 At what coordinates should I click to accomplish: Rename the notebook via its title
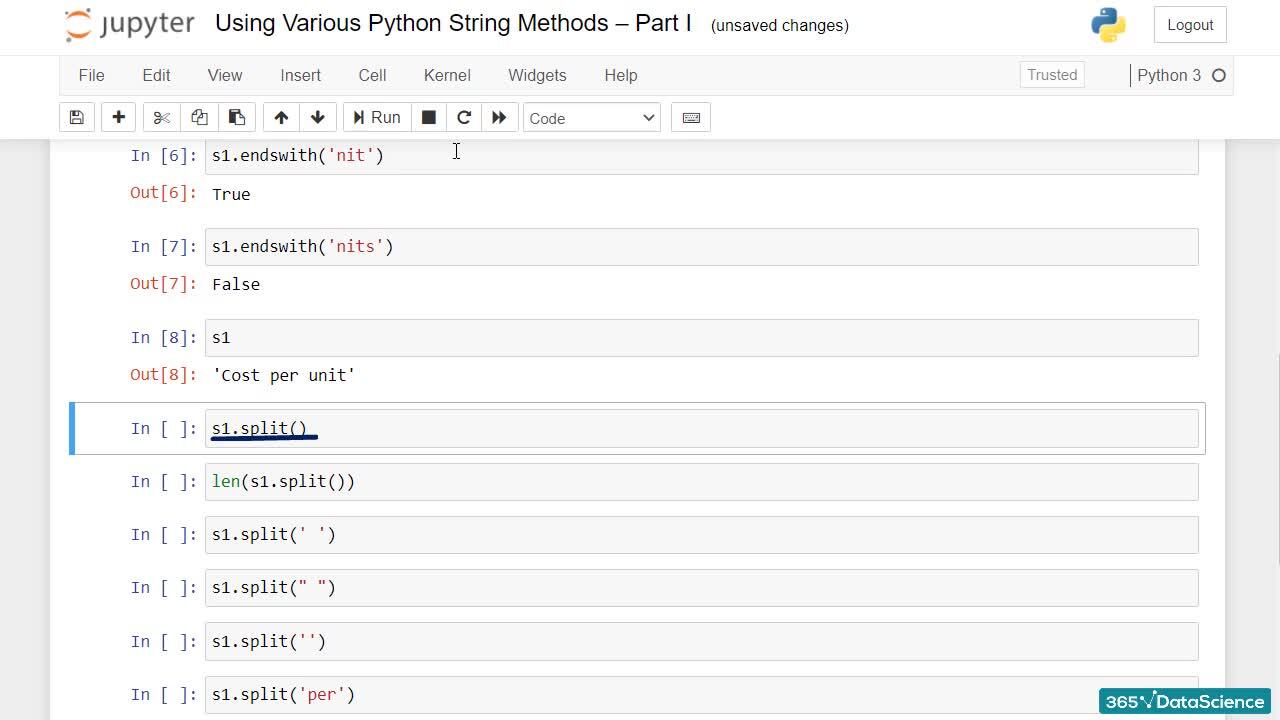(453, 23)
